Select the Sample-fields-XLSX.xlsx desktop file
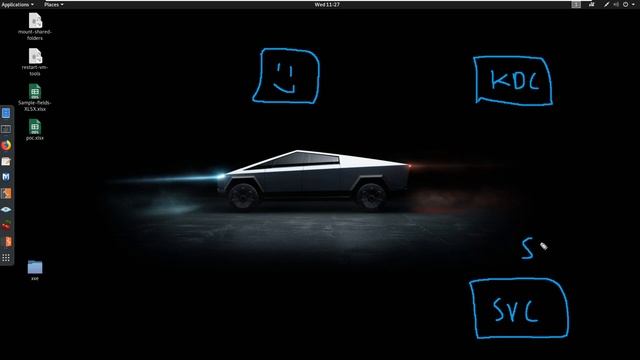This screenshot has height=360, width=640. coord(35,98)
